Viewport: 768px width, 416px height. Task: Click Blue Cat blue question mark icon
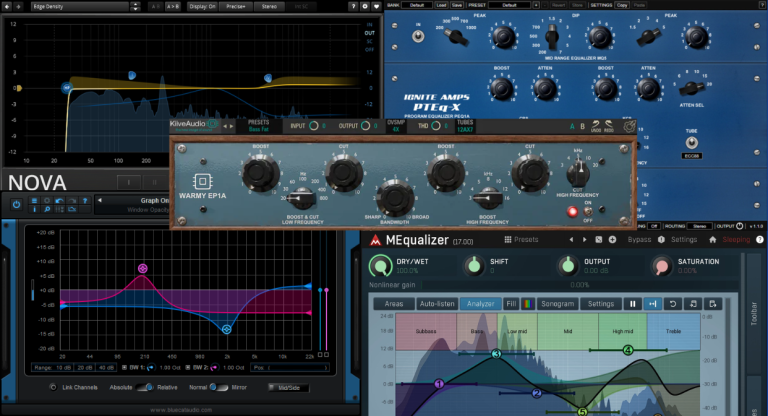click(85, 200)
